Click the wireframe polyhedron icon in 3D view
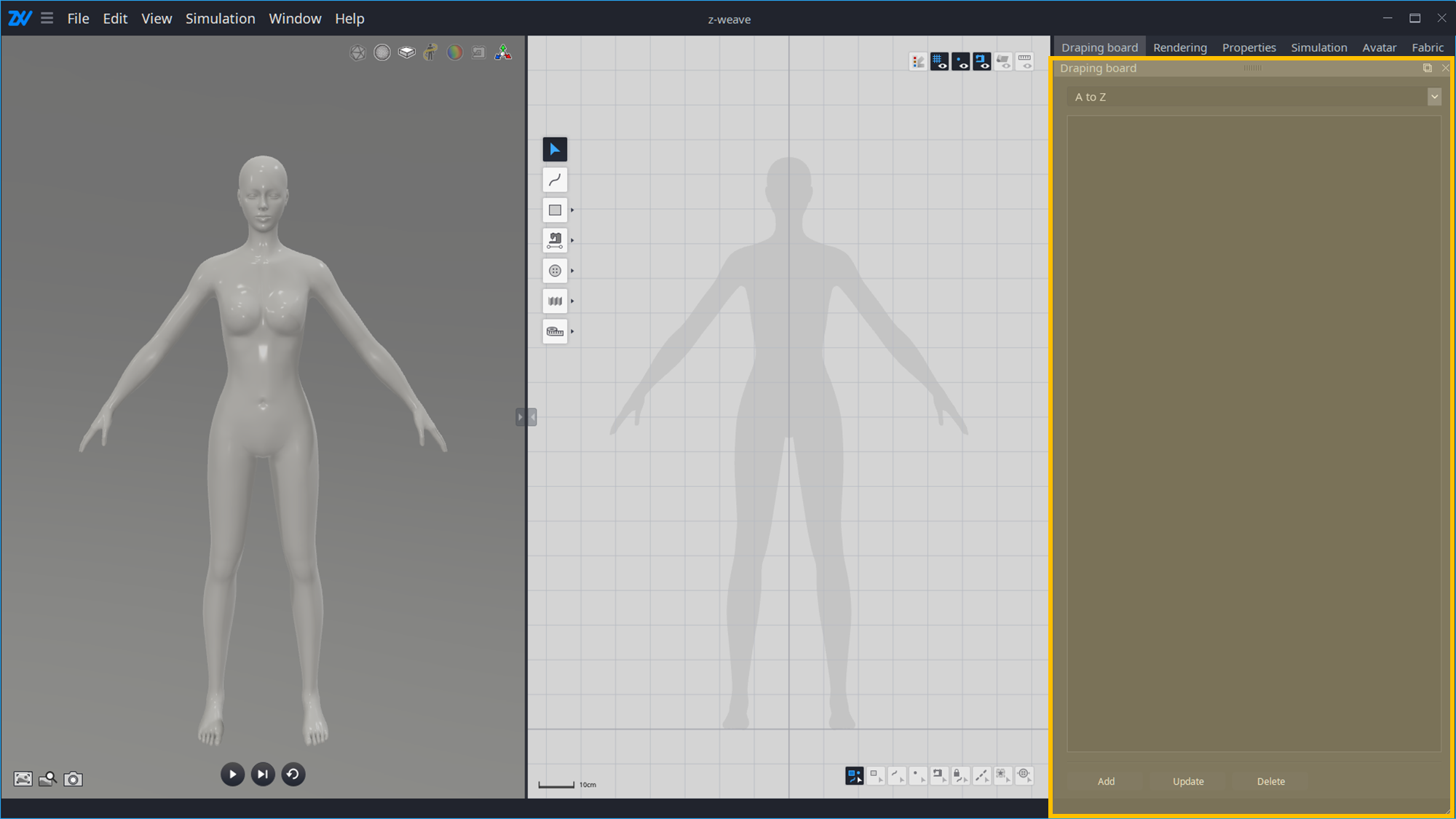The width and height of the screenshot is (1456, 819). pyautogui.click(x=357, y=52)
